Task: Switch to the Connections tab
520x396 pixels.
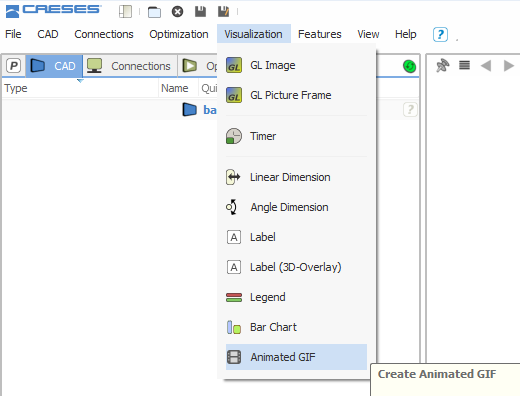Action: click(x=130, y=66)
